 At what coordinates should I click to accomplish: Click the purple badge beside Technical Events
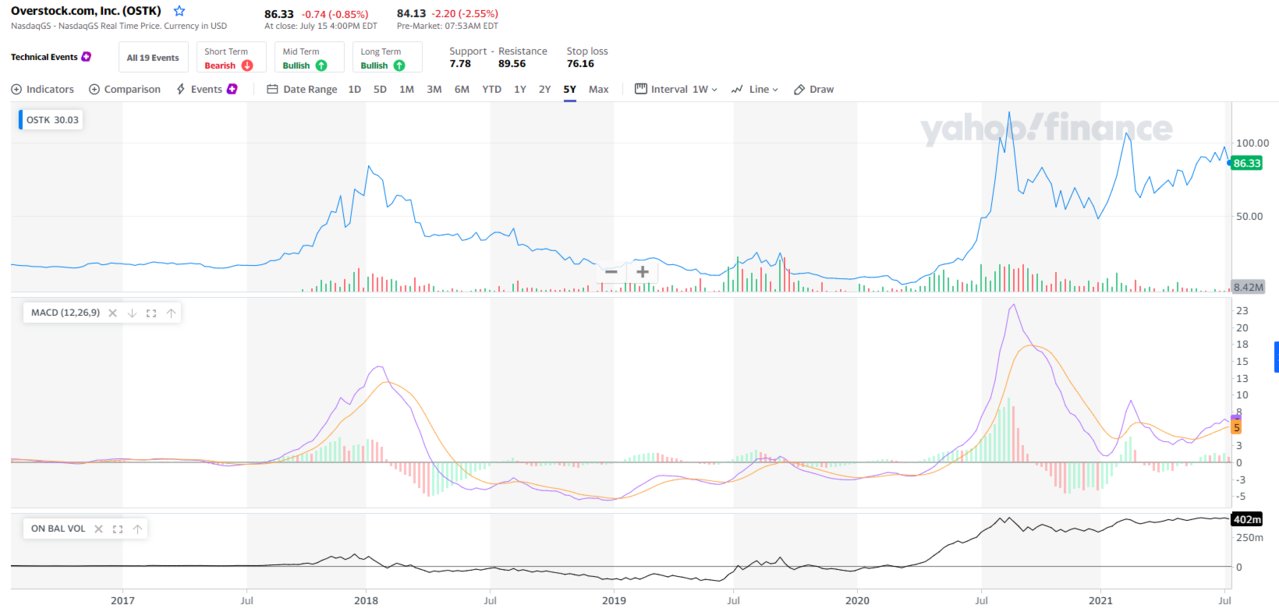click(x=86, y=57)
